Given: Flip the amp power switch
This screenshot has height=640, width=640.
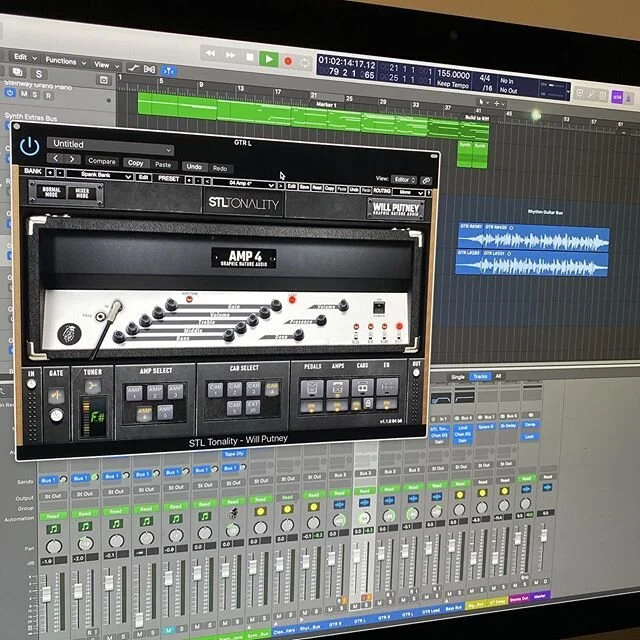Looking at the screenshot, I should (379, 307).
